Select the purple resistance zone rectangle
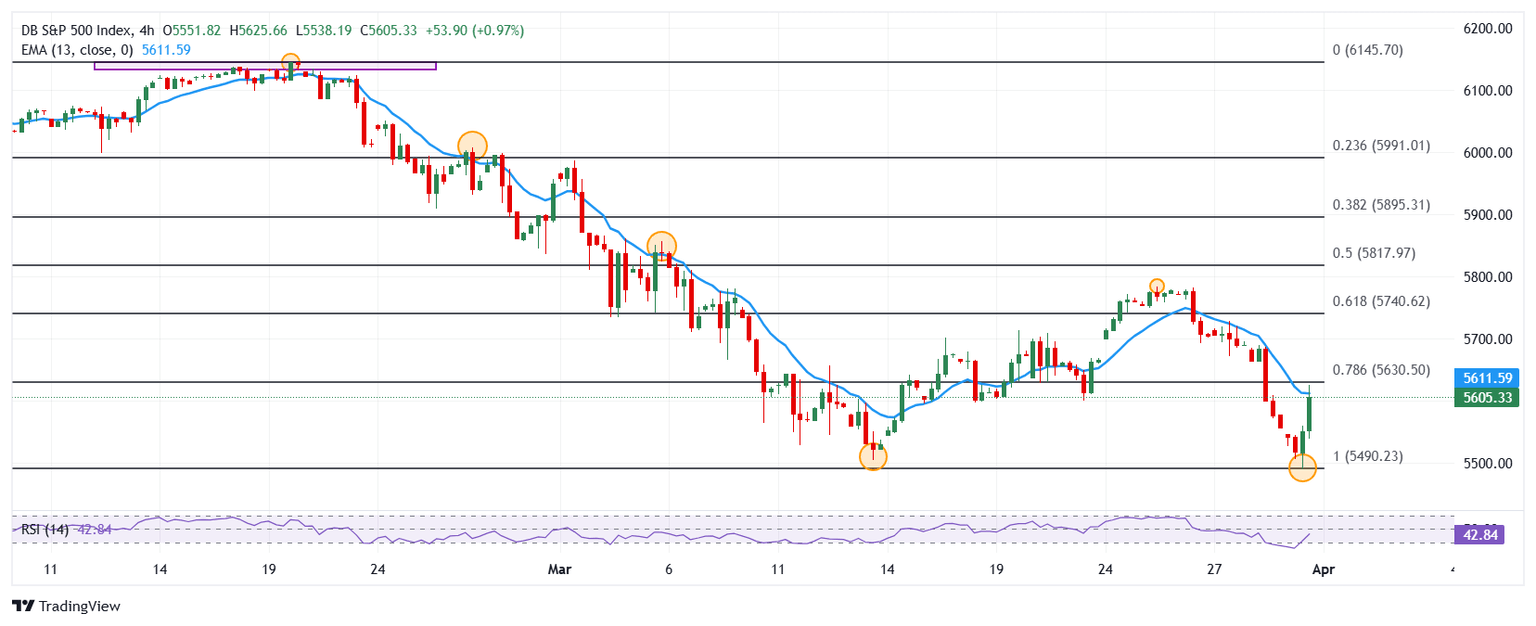The height and width of the screenshot is (626, 1536). (x=265, y=66)
